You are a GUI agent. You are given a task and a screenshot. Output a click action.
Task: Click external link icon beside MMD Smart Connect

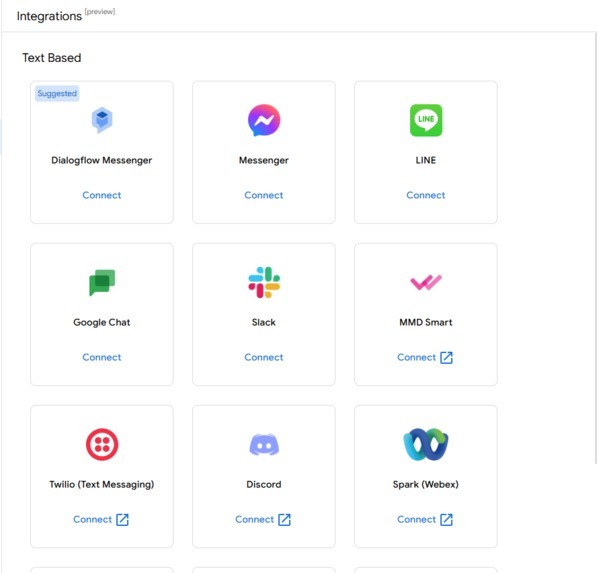click(446, 358)
